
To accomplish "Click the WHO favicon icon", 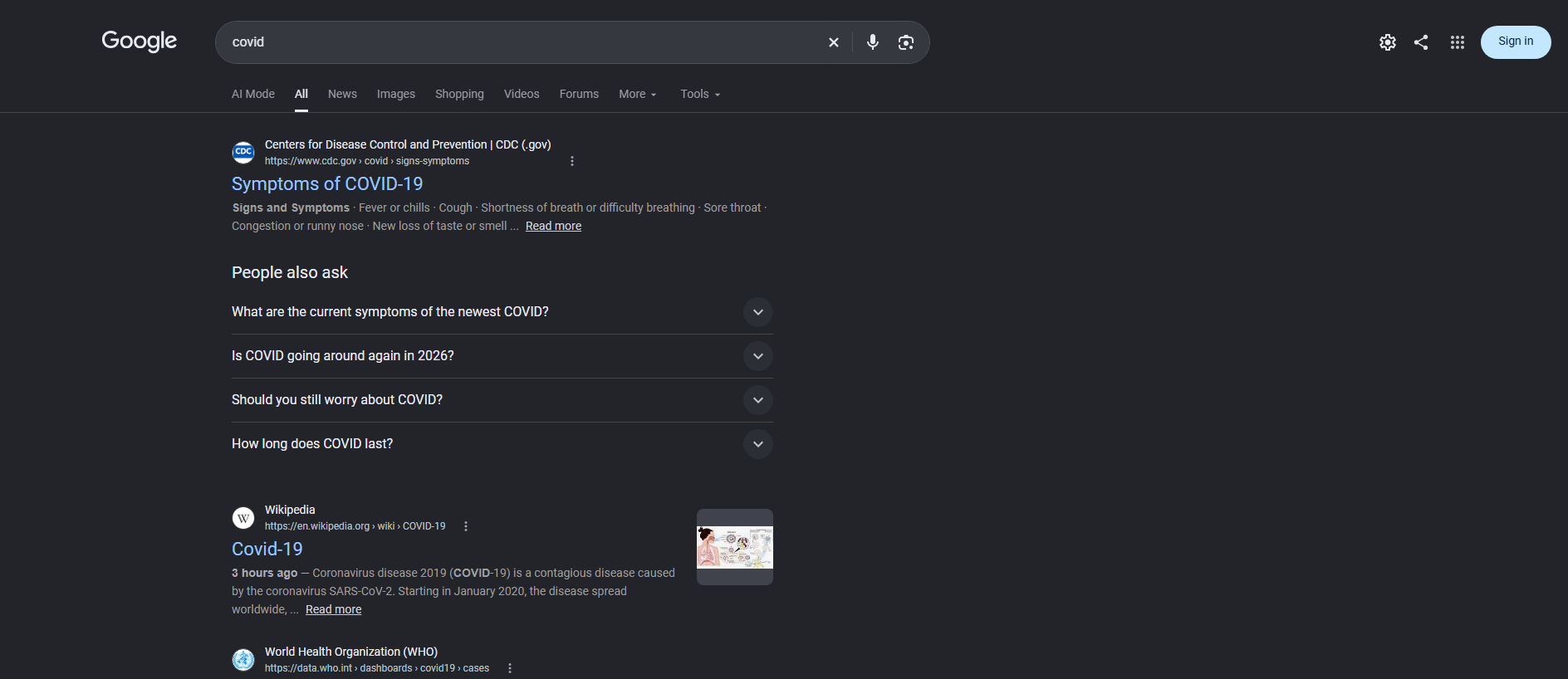I will click(243, 660).
